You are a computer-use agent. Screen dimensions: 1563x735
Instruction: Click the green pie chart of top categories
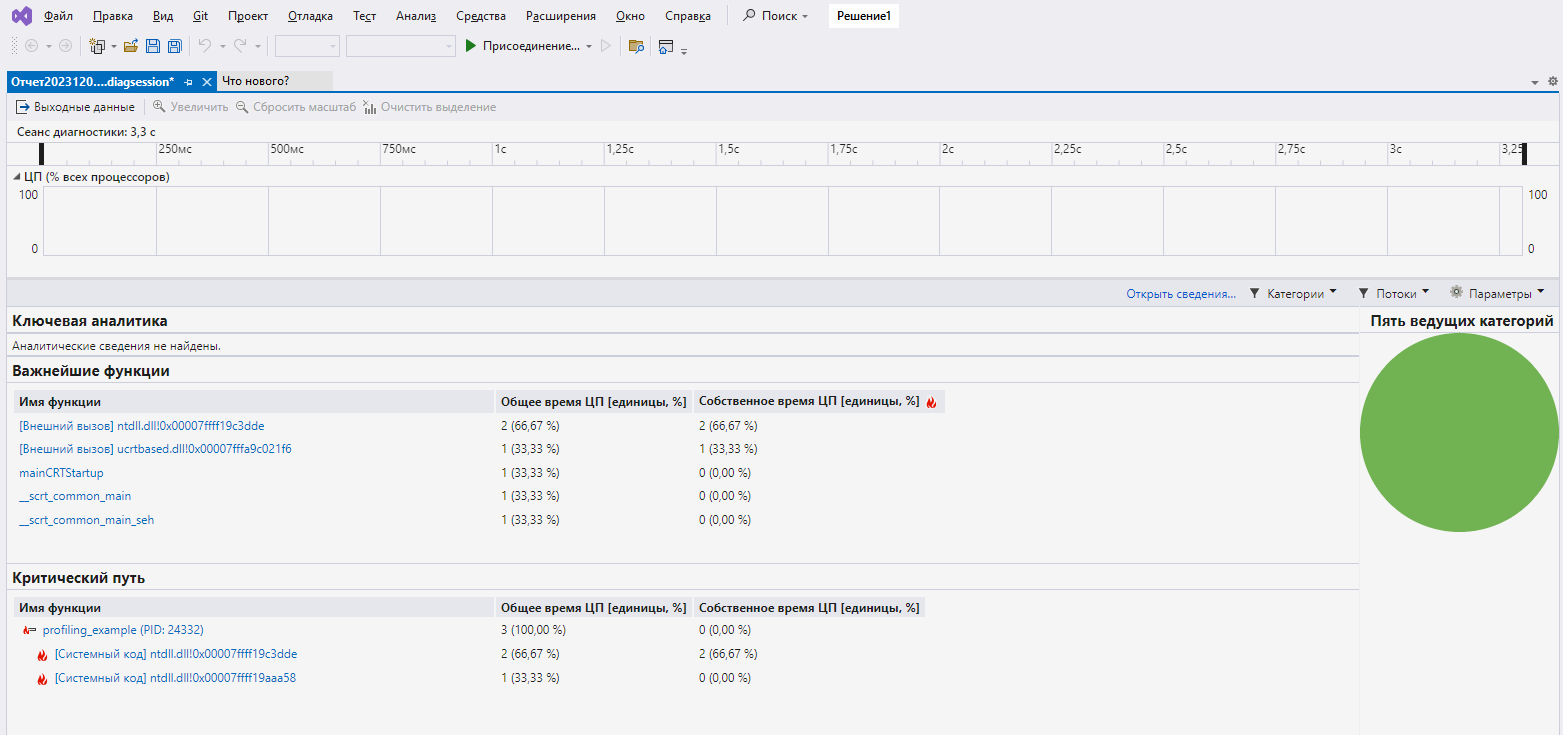coord(1459,432)
